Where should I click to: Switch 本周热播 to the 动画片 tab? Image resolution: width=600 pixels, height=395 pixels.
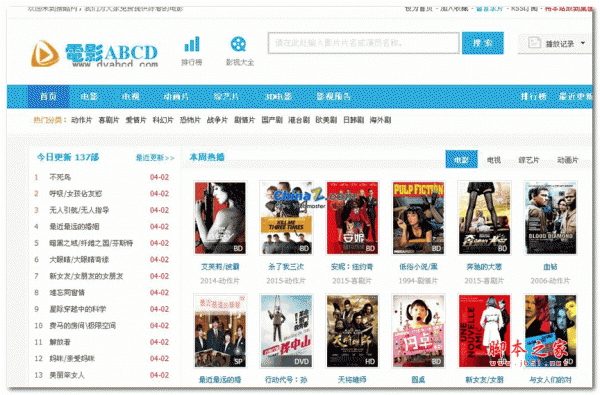coord(567,160)
